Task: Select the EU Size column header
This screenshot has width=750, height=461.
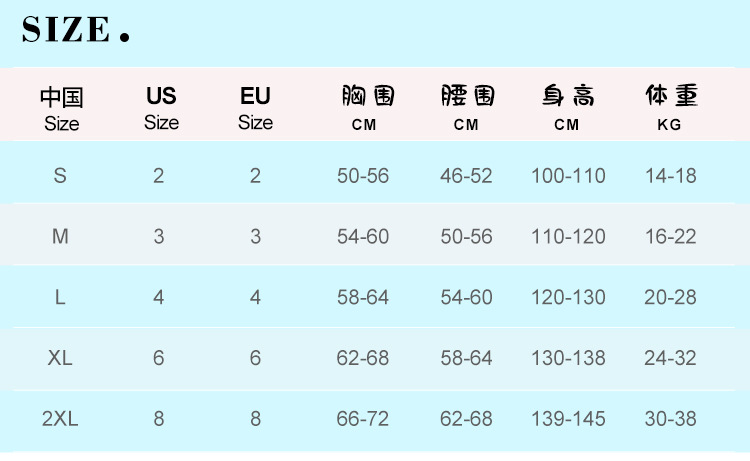Action: point(255,108)
